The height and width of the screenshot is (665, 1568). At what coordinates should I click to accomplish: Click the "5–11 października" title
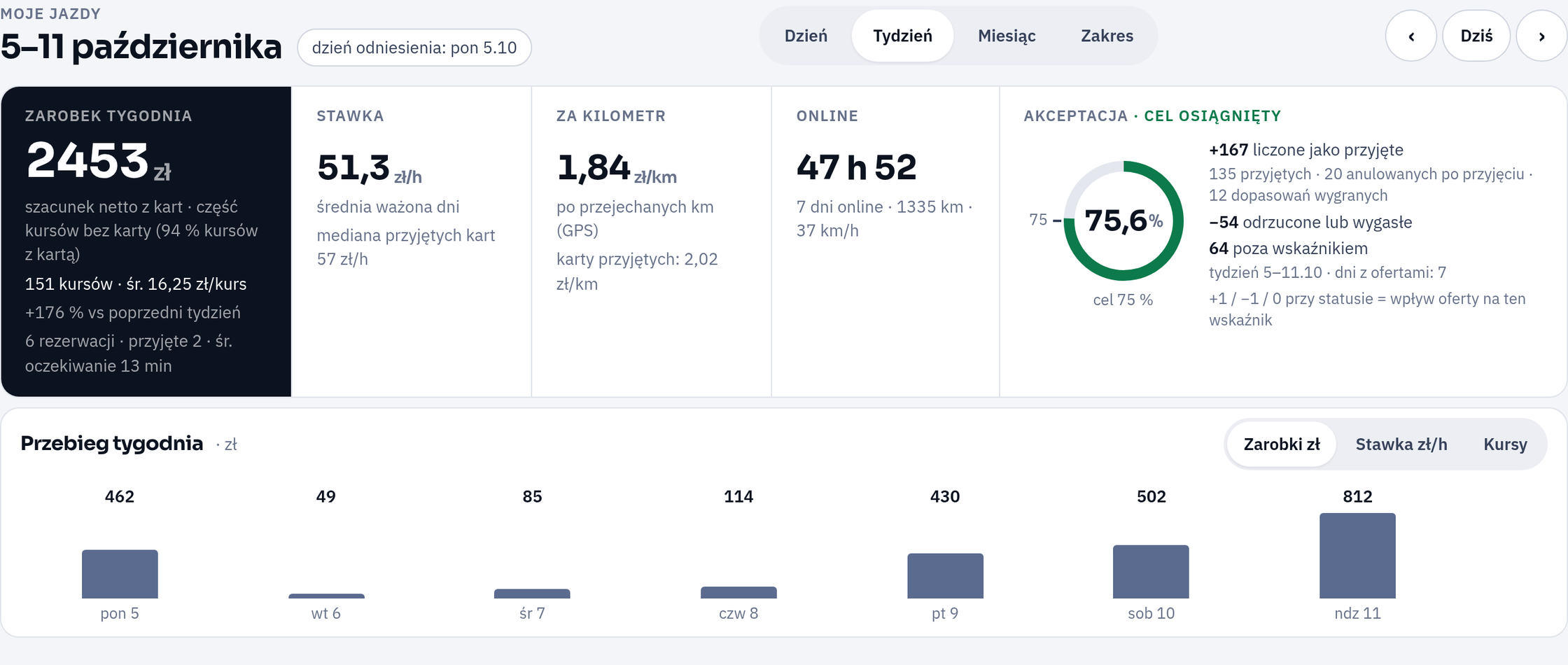pos(141,47)
